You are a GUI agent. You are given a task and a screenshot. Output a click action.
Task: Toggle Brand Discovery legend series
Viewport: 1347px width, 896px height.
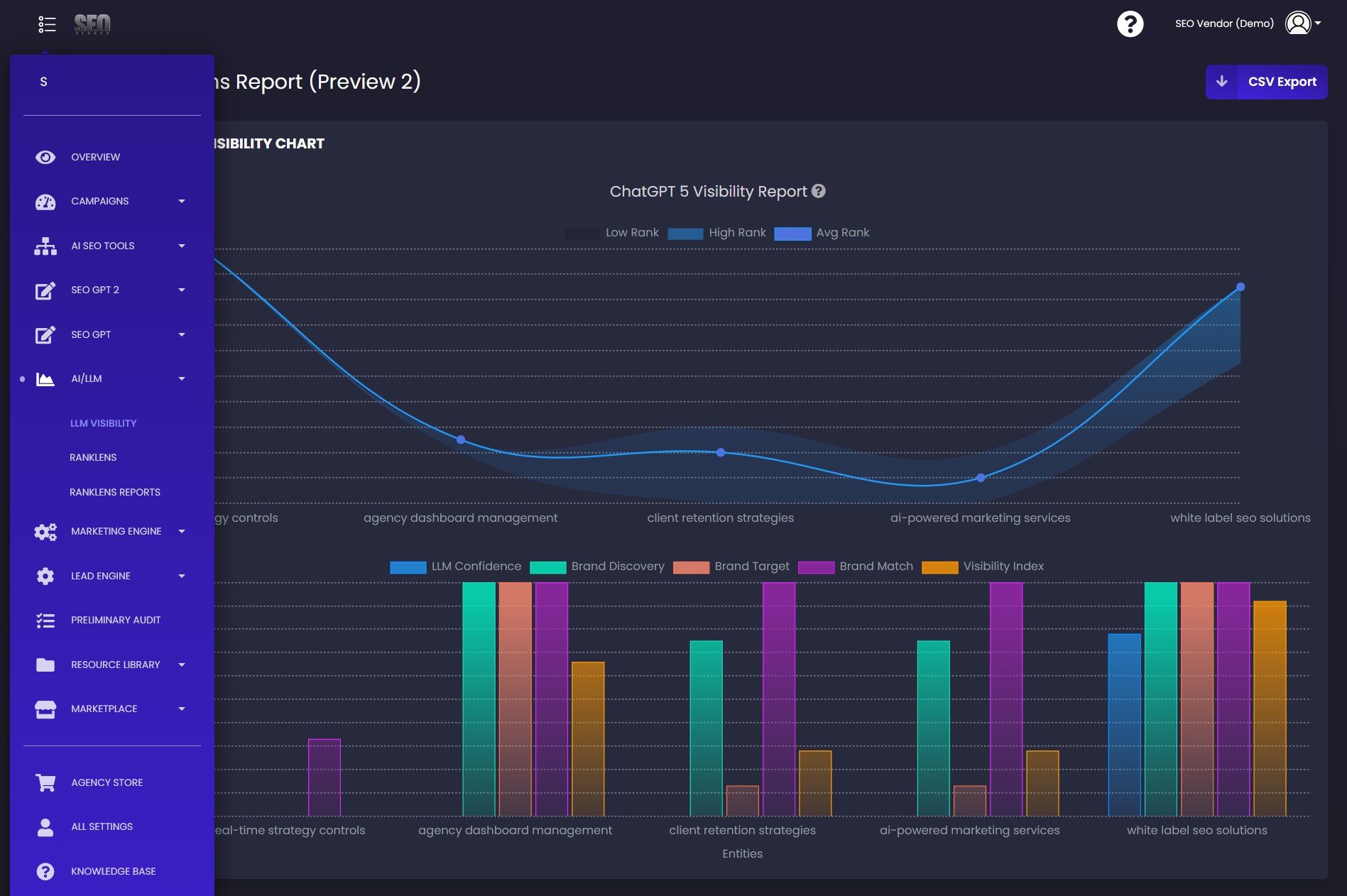[x=597, y=567]
